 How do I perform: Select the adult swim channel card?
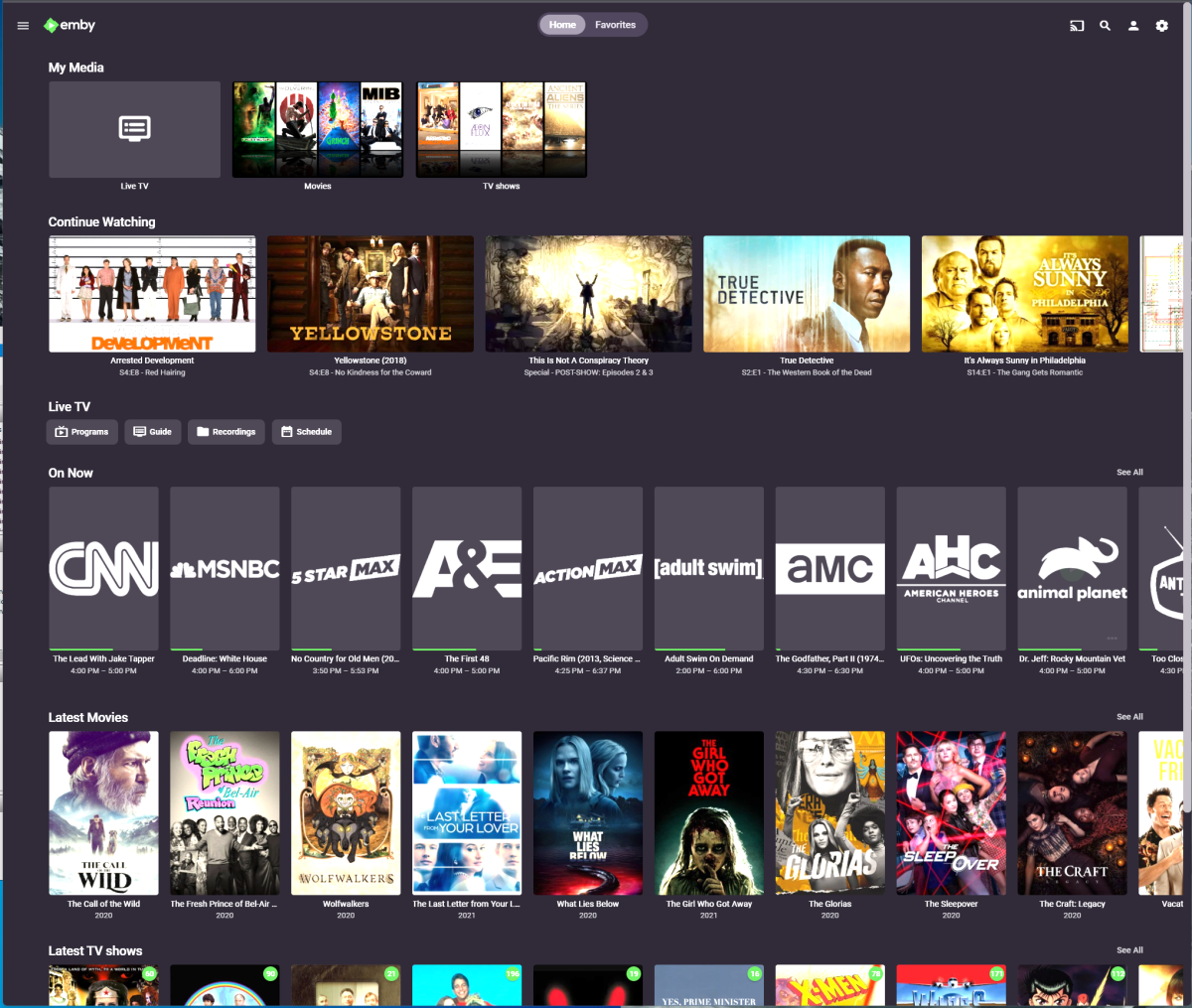709,568
